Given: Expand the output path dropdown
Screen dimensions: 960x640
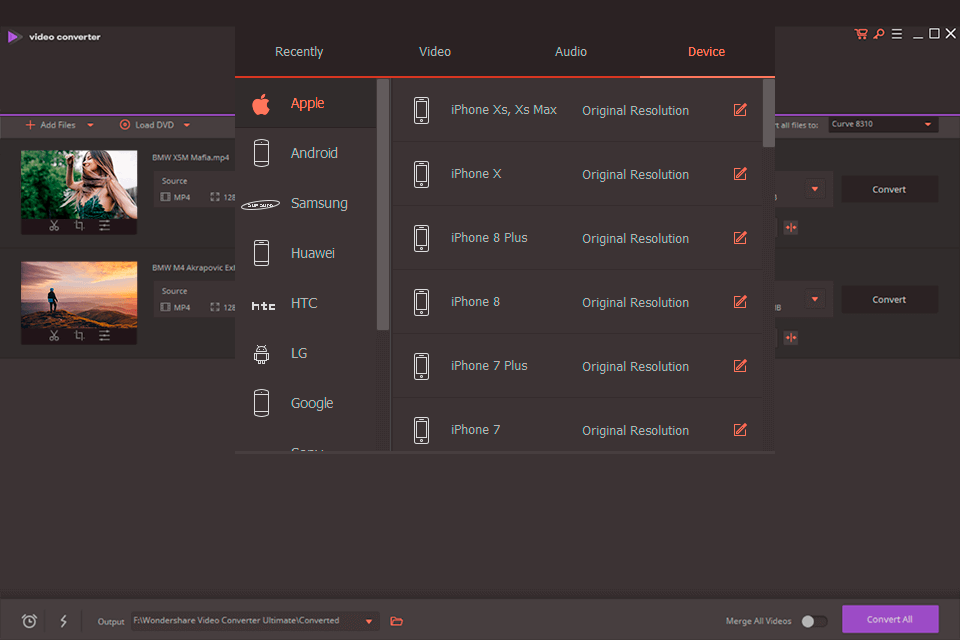Looking at the screenshot, I should point(369,621).
